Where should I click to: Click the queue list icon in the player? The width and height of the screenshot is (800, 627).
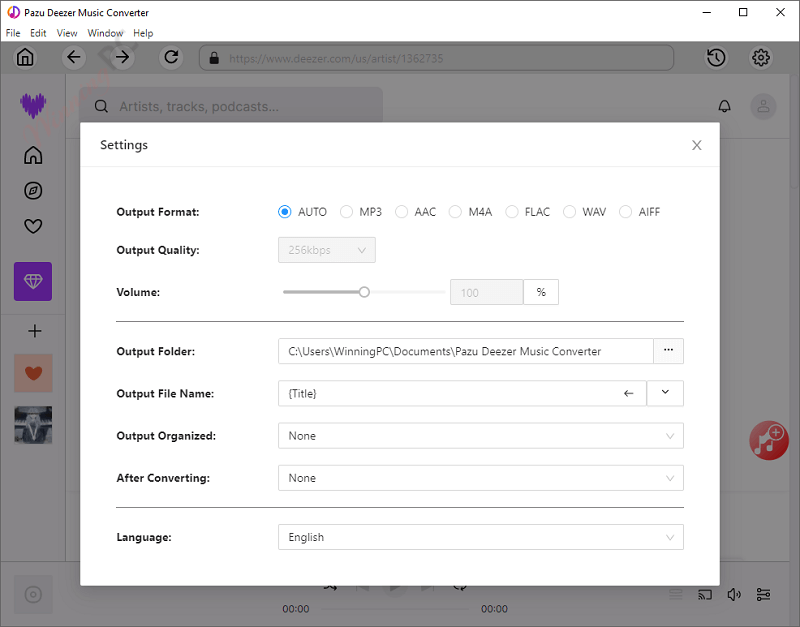pyautogui.click(x=676, y=595)
